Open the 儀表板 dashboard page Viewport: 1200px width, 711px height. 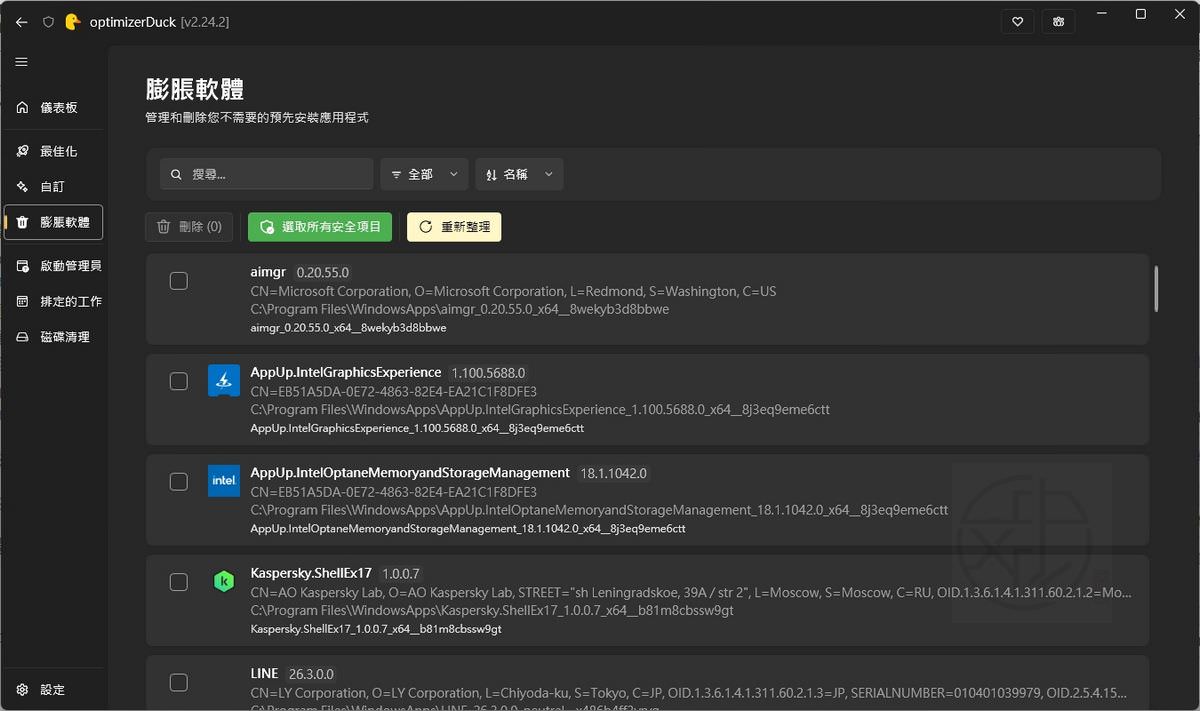[x=54, y=107]
